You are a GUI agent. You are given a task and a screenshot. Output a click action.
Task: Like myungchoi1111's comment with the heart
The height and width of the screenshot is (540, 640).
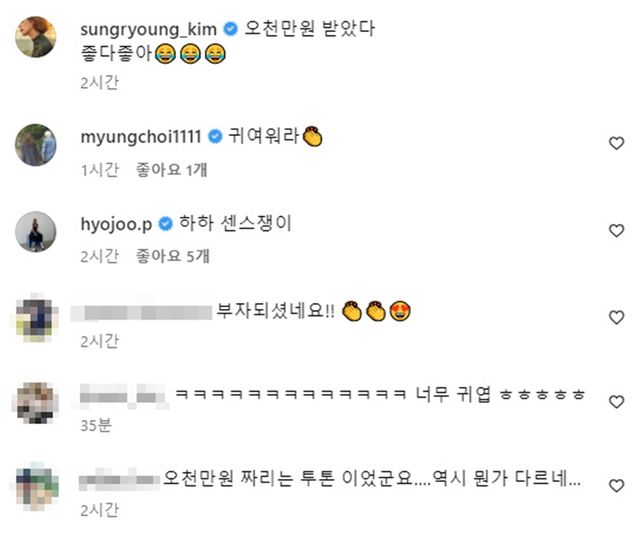616,144
